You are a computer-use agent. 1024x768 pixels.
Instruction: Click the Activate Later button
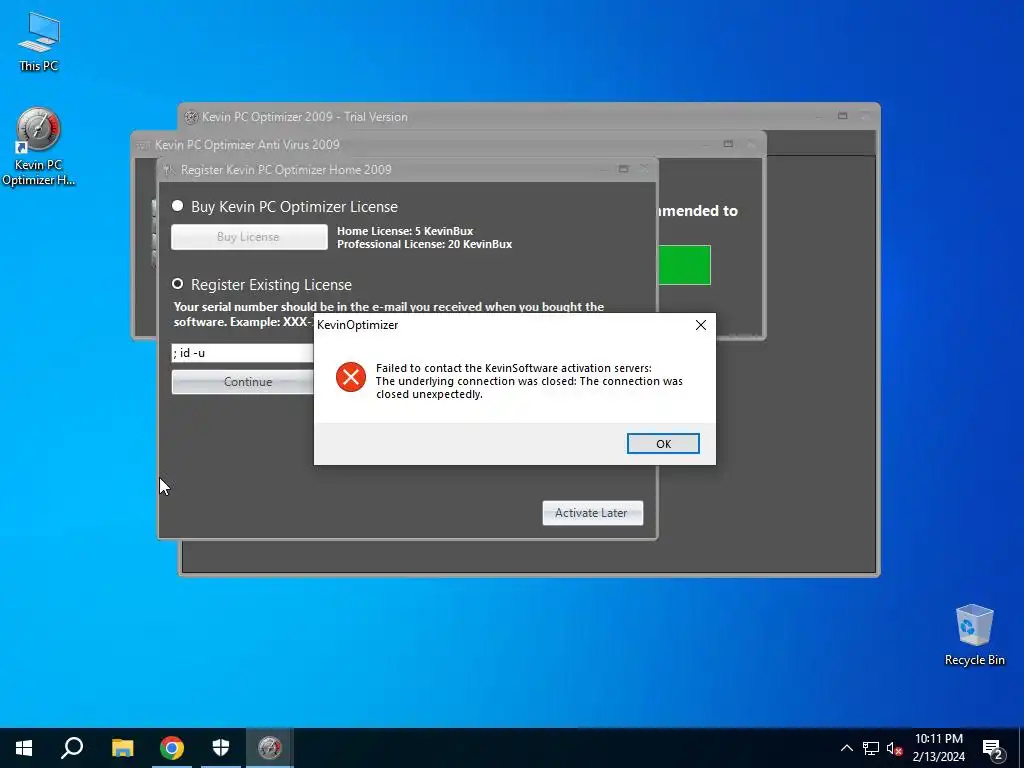tap(592, 513)
